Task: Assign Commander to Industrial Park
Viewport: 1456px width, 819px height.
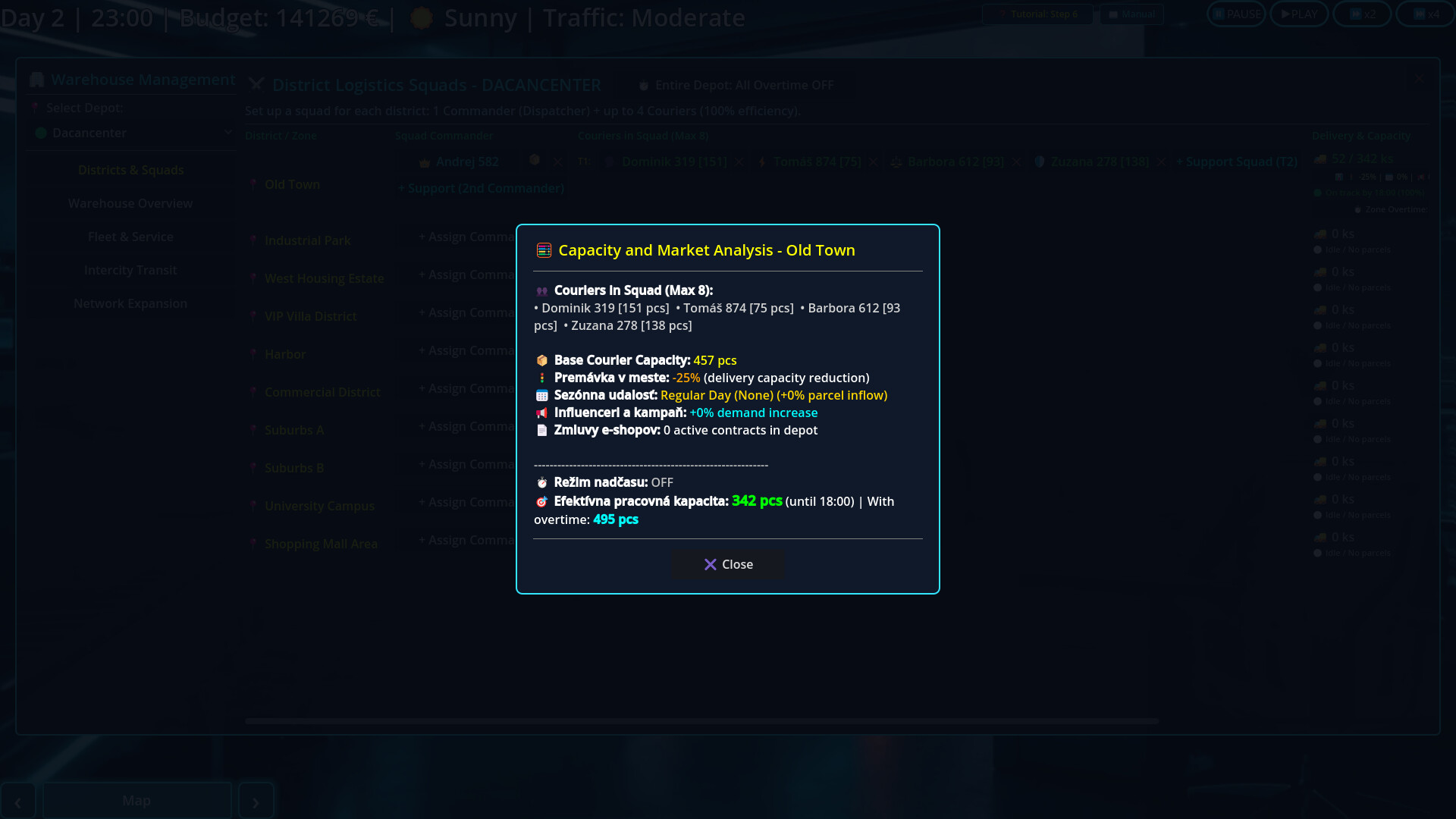Action: [466, 237]
